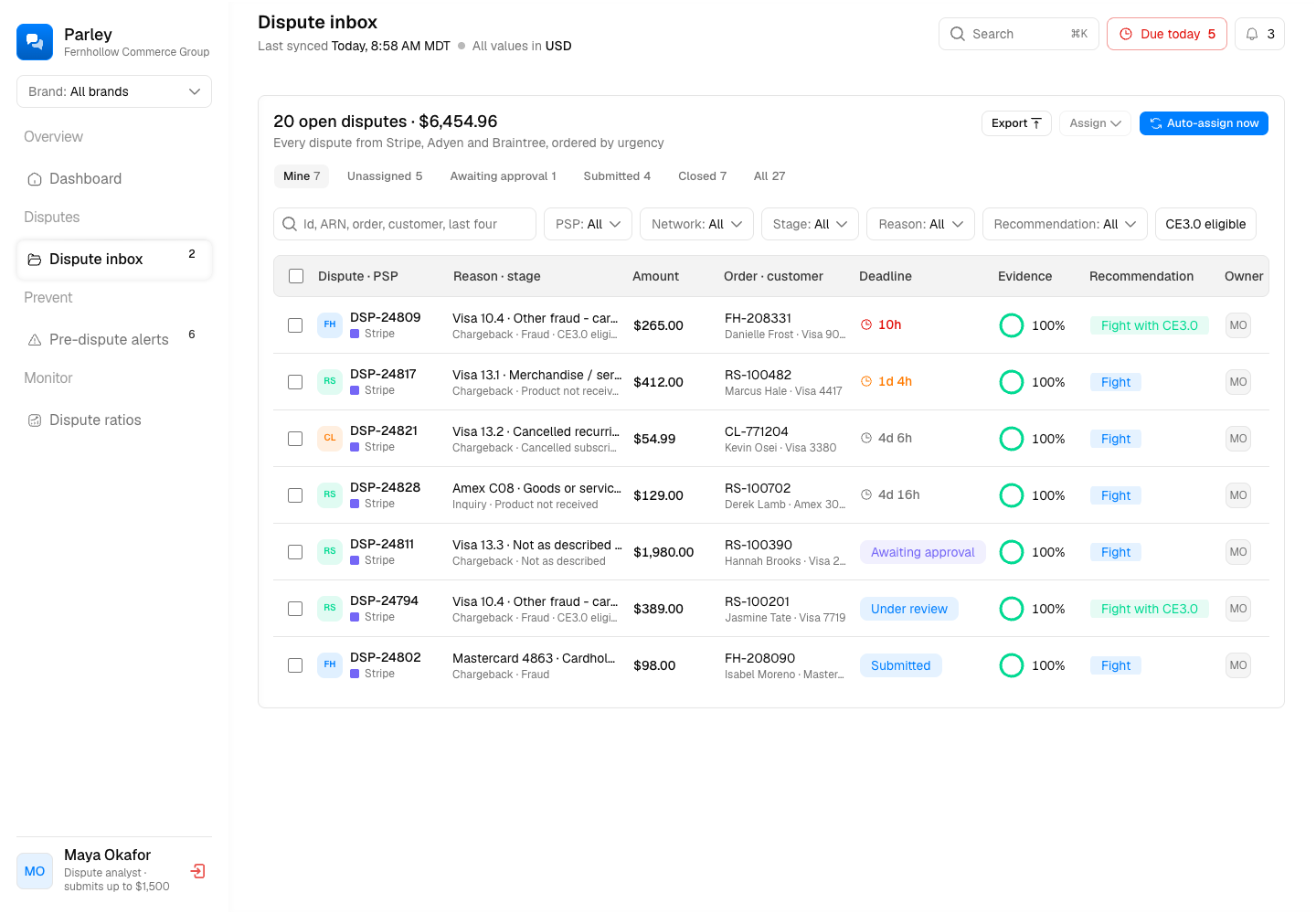Viewport: 1316px width, 914px height.
Task: Click the FH brand badge for DSP-24809
Action: coord(330,324)
